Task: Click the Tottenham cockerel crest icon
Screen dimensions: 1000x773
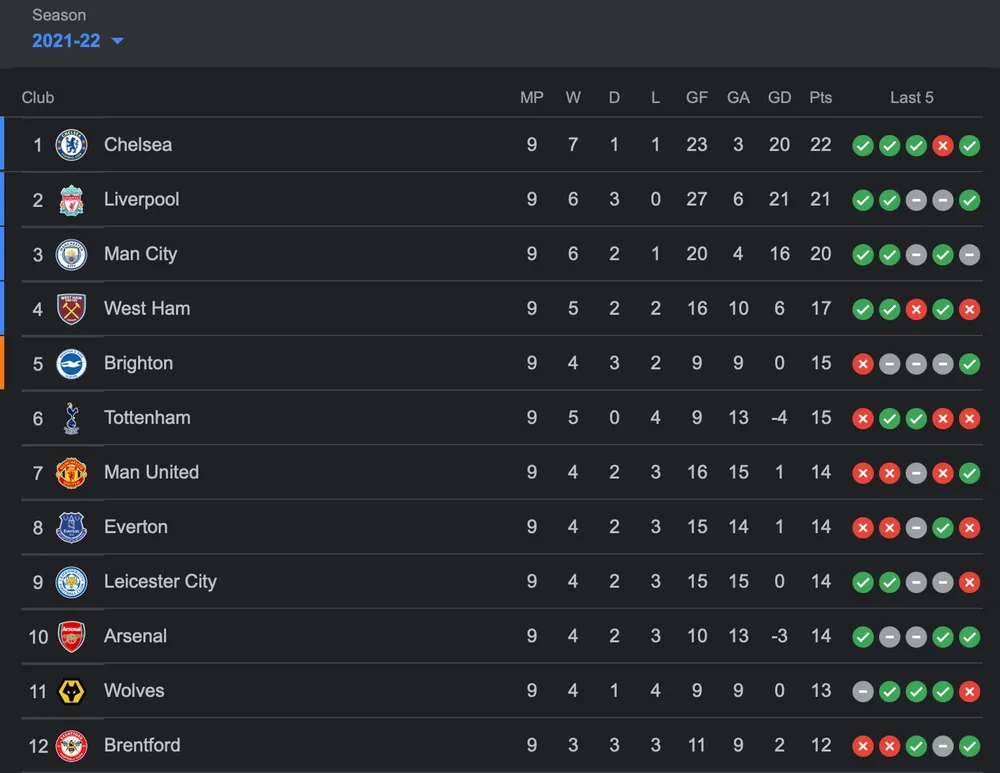Action: [71, 418]
